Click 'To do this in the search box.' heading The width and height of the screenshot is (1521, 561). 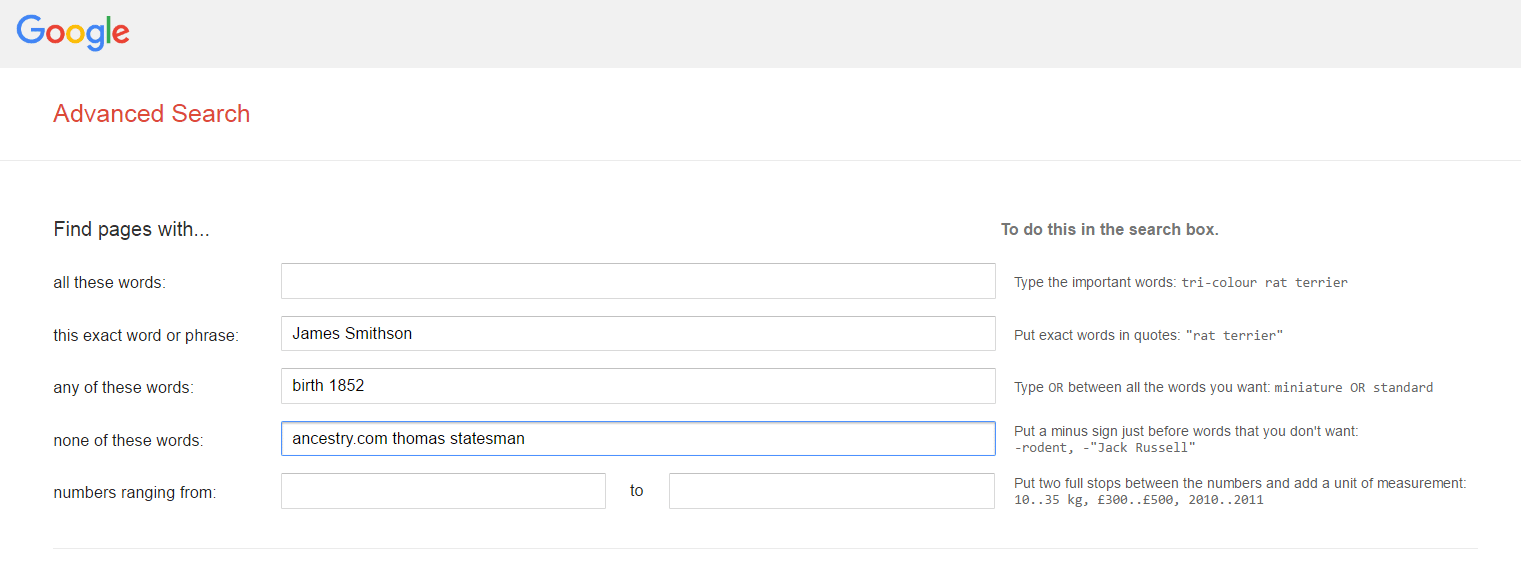coord(1110,230)
